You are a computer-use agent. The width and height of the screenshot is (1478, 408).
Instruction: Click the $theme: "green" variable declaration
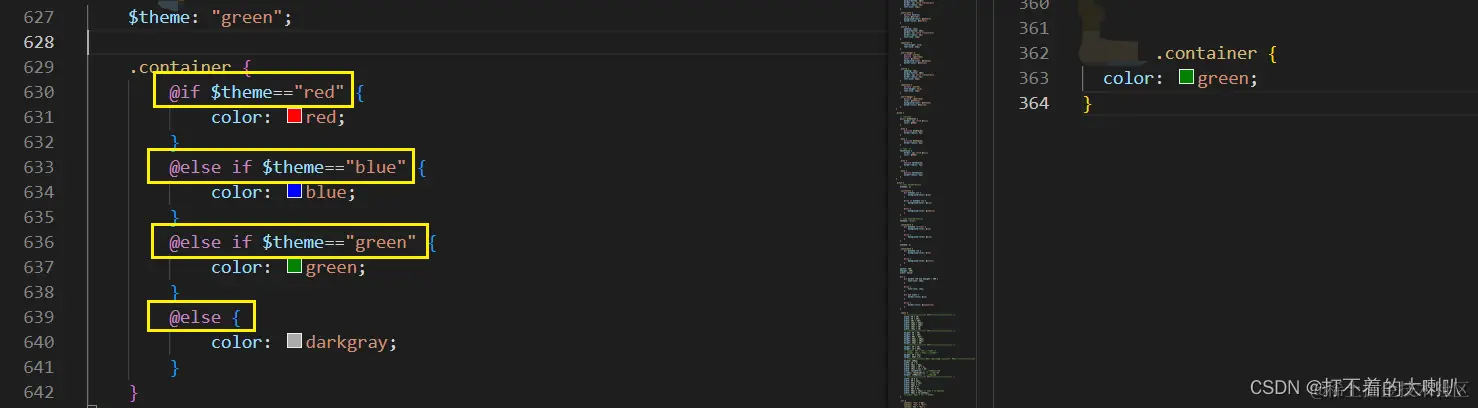pos(211,17)
